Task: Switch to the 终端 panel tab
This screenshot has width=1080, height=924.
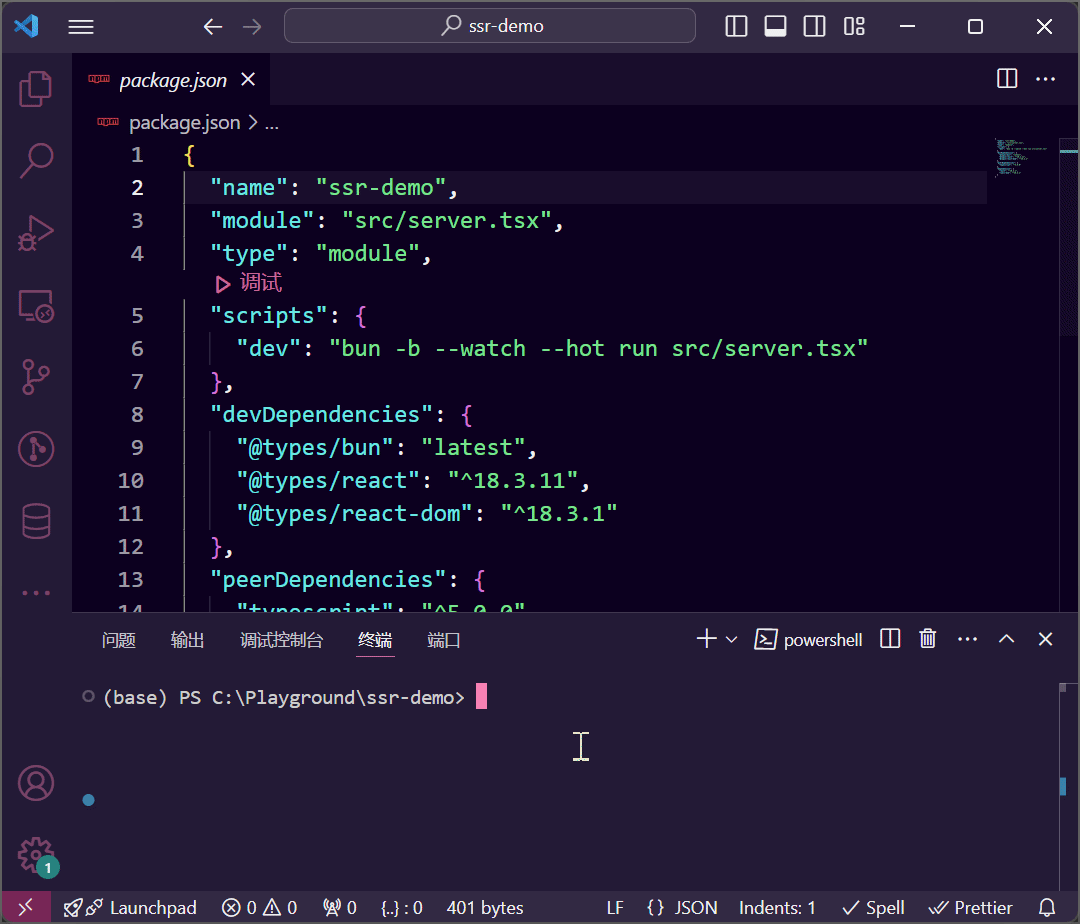Action: tap(375, 640)
